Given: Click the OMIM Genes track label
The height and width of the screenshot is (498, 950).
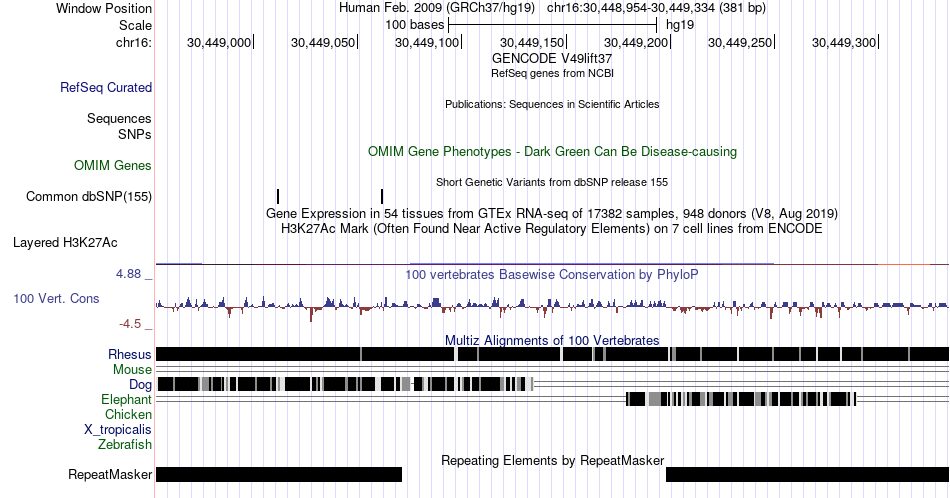Looking at the screenshot, I should click(113, 165).
